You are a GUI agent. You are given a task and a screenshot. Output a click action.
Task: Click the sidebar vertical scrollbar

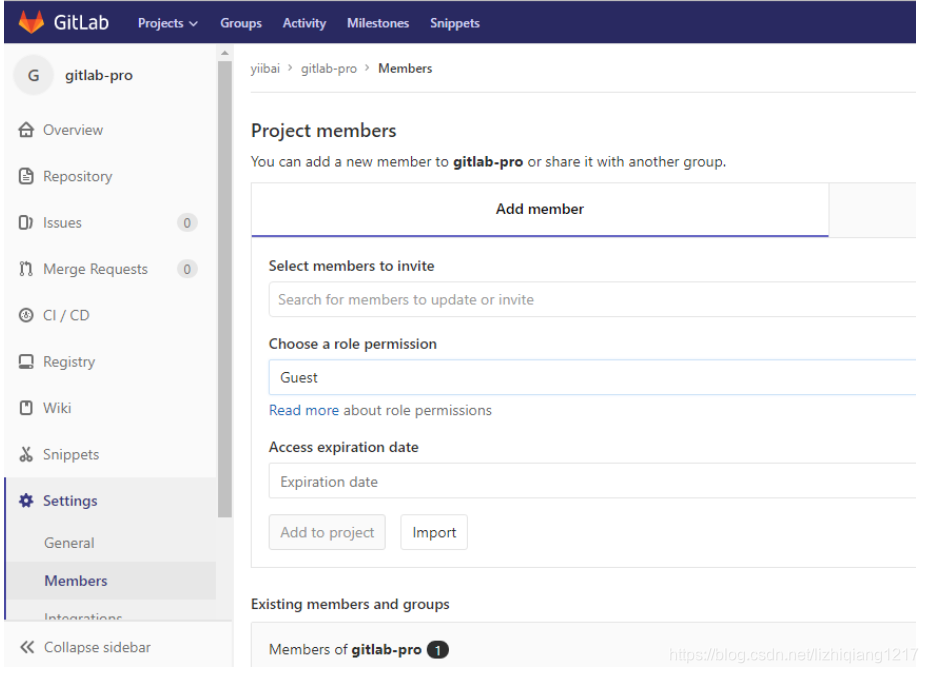225,289
